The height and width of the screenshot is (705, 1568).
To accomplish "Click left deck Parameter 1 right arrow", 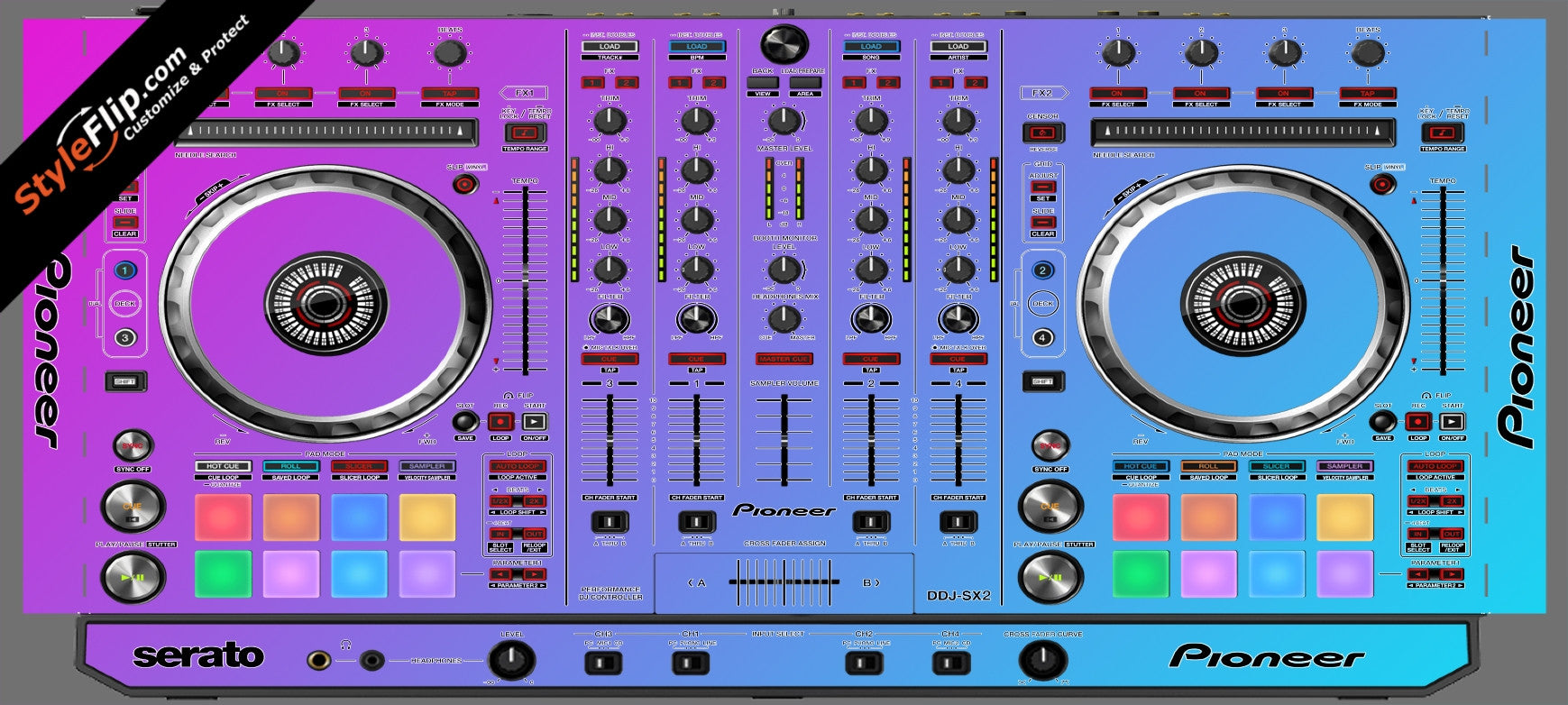I will 535,574.
